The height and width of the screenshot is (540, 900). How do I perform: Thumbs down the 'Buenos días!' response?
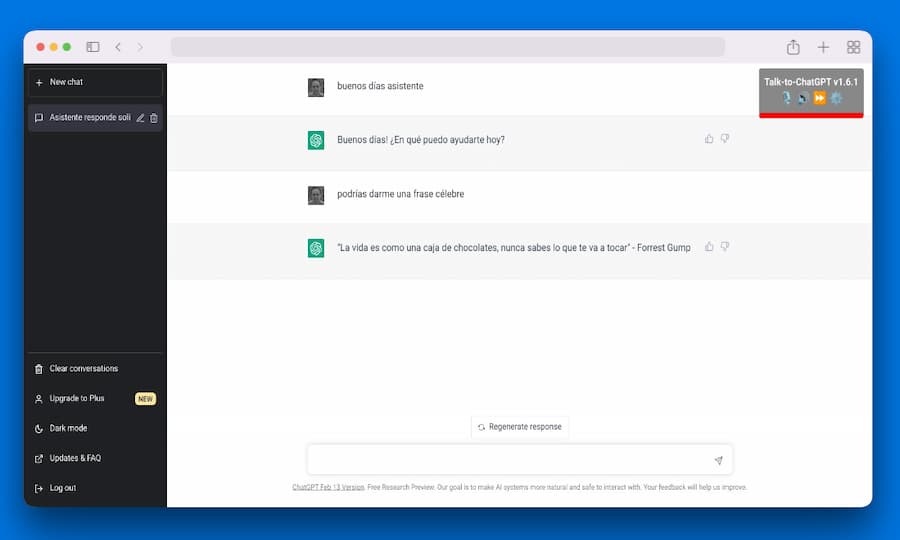[x=725, y=139]
